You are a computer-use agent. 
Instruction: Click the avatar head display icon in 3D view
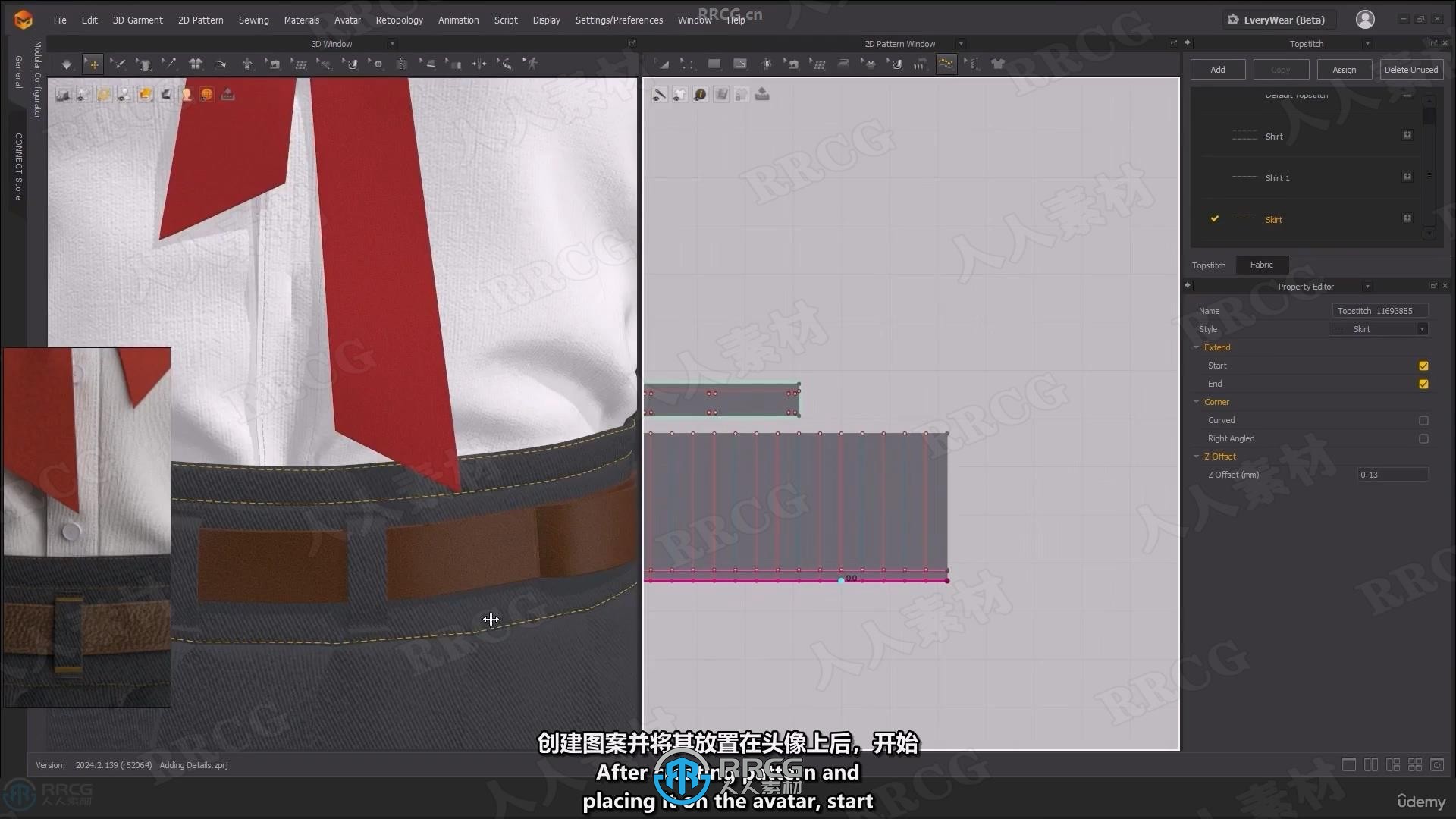187,94
